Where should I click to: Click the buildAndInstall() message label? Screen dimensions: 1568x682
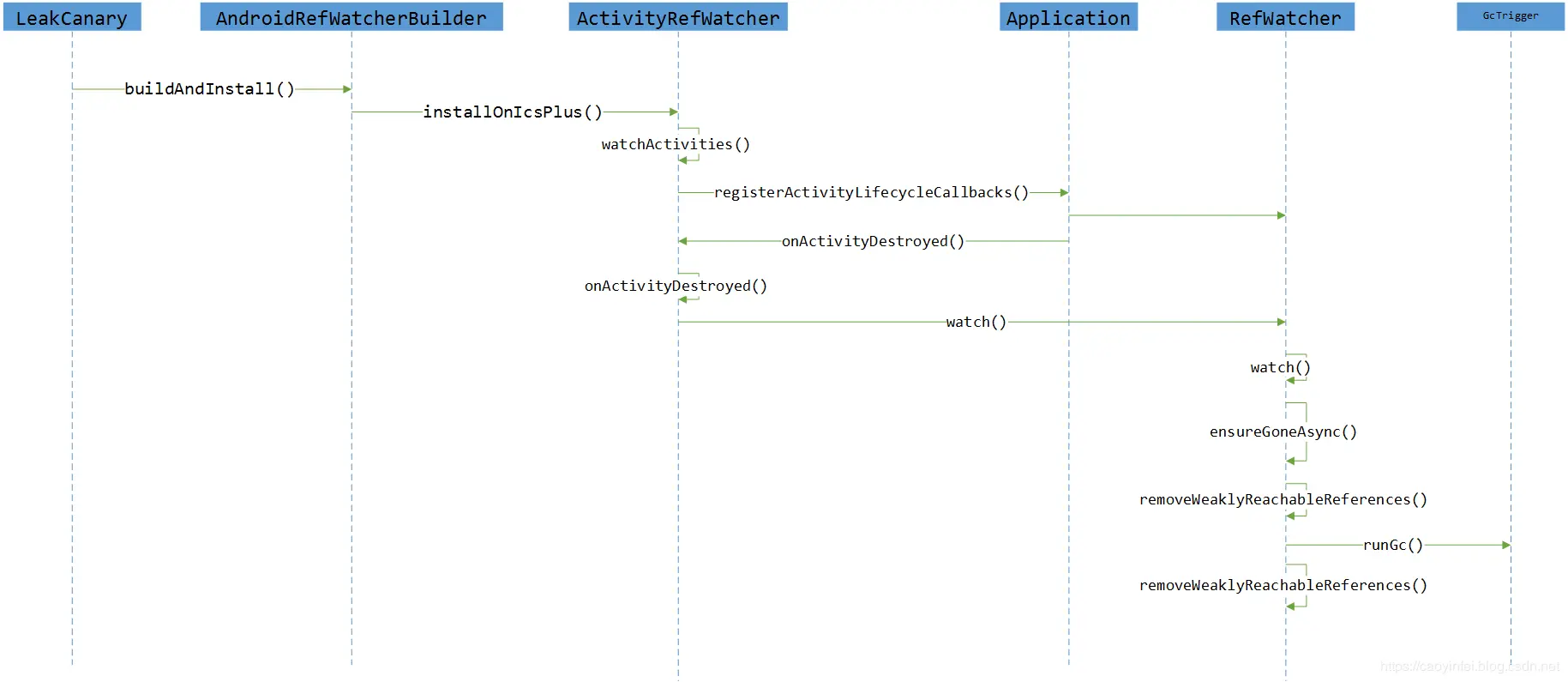click(x=210, y=88)
